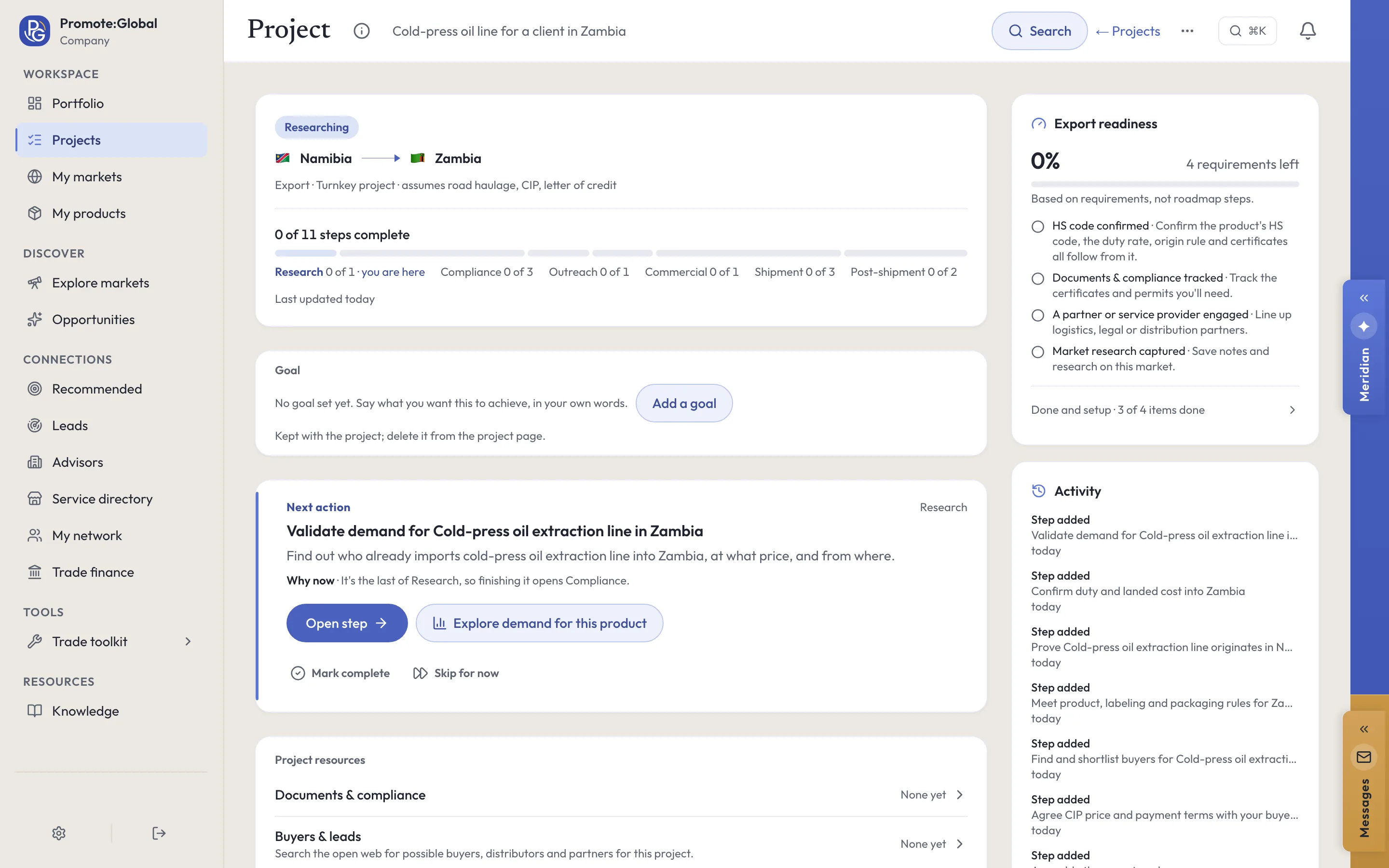Toggle Market research captured requirement circle
The image size is (1389, 868).
click(x=1038, y=352)
